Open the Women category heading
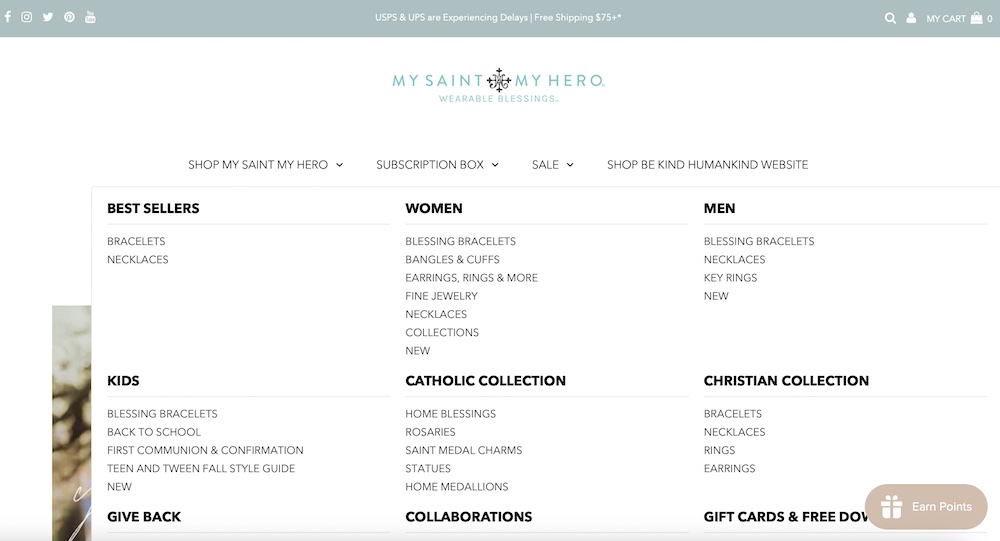Screen dimensions: 1000x541 434,208
